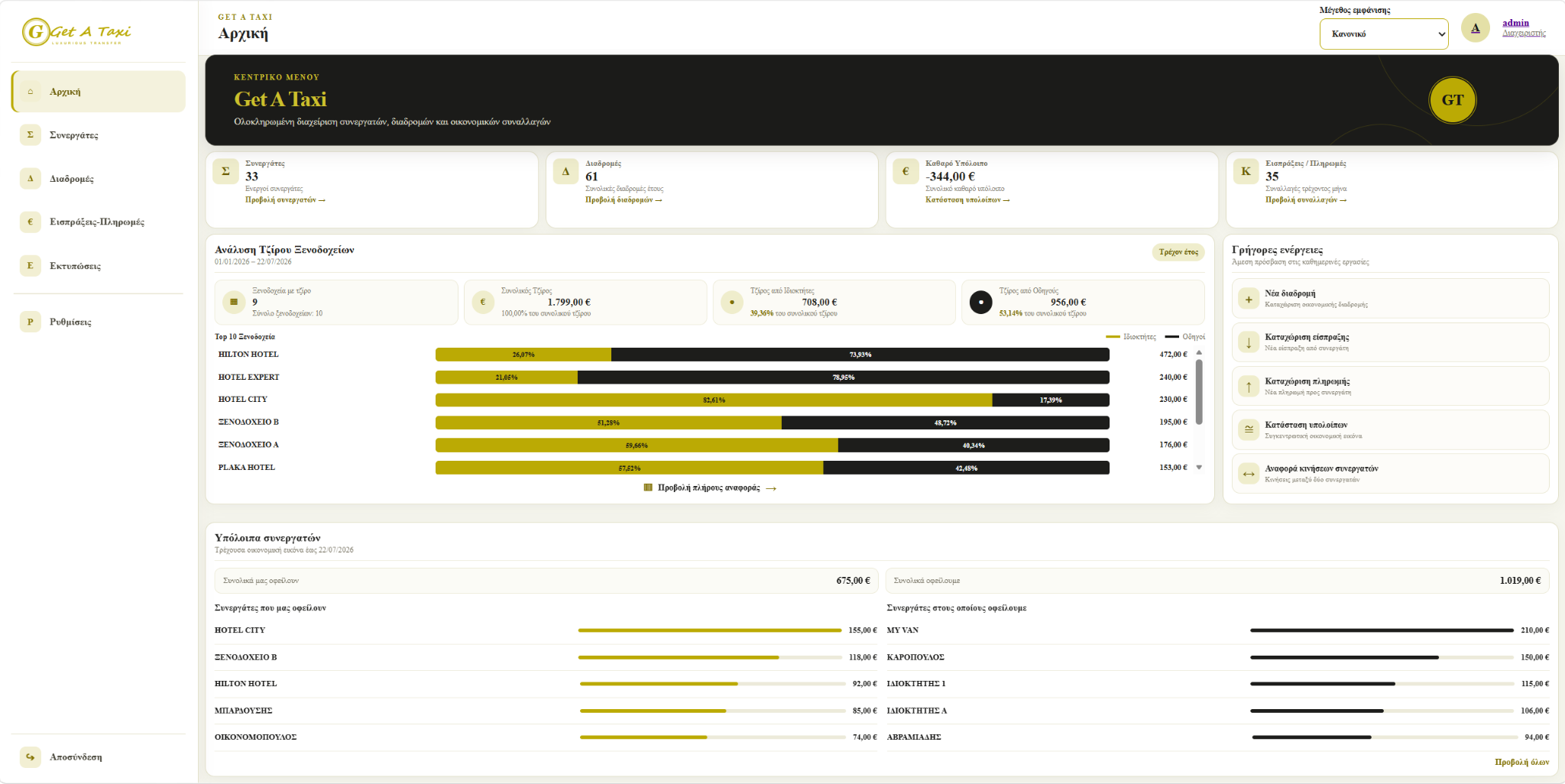Open Προβολή πλήρους αναφοράς link
This screenshot has width=1565, height=784.
pos(710,488)
